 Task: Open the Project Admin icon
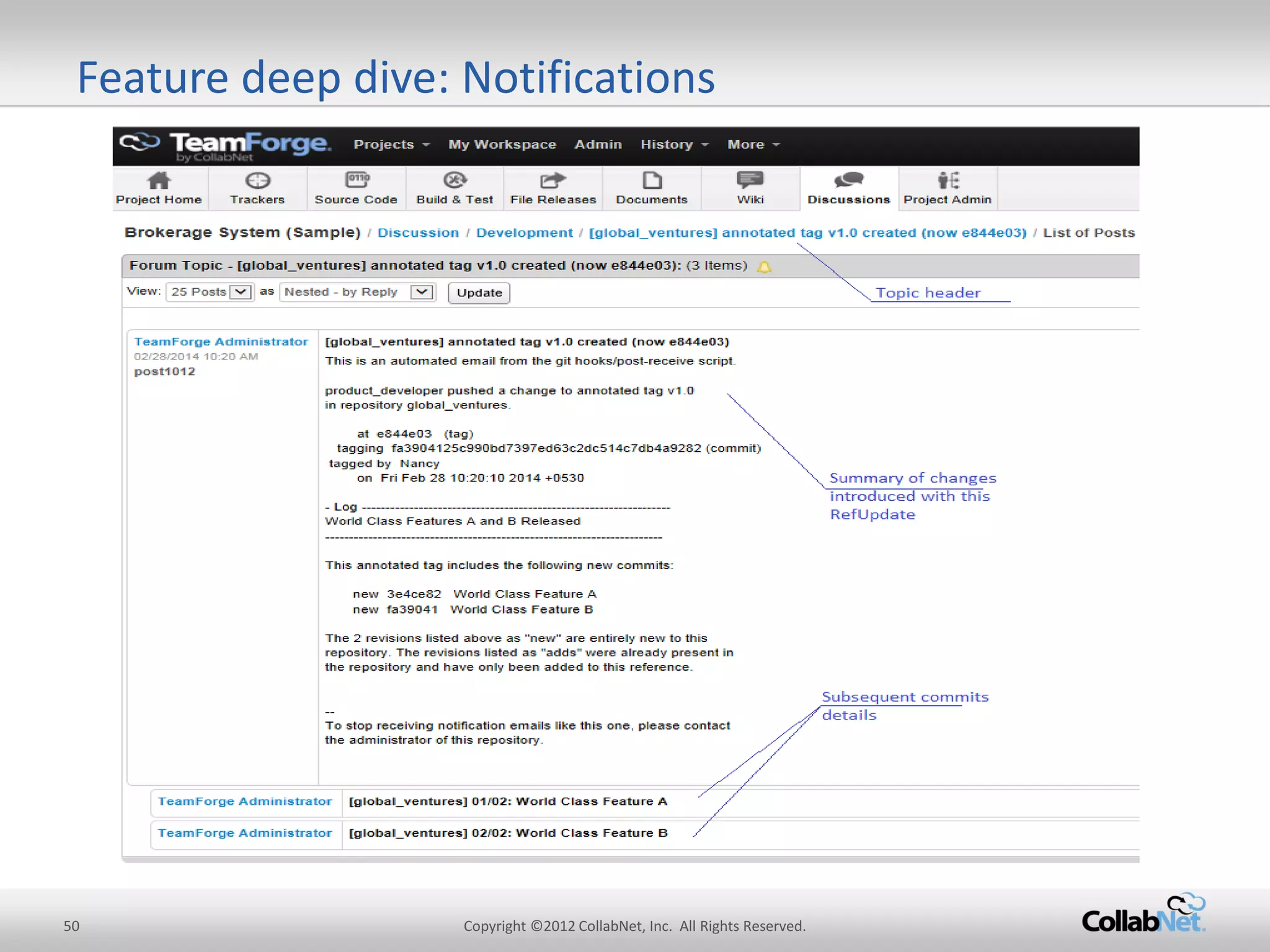click(x=948, y=180)
